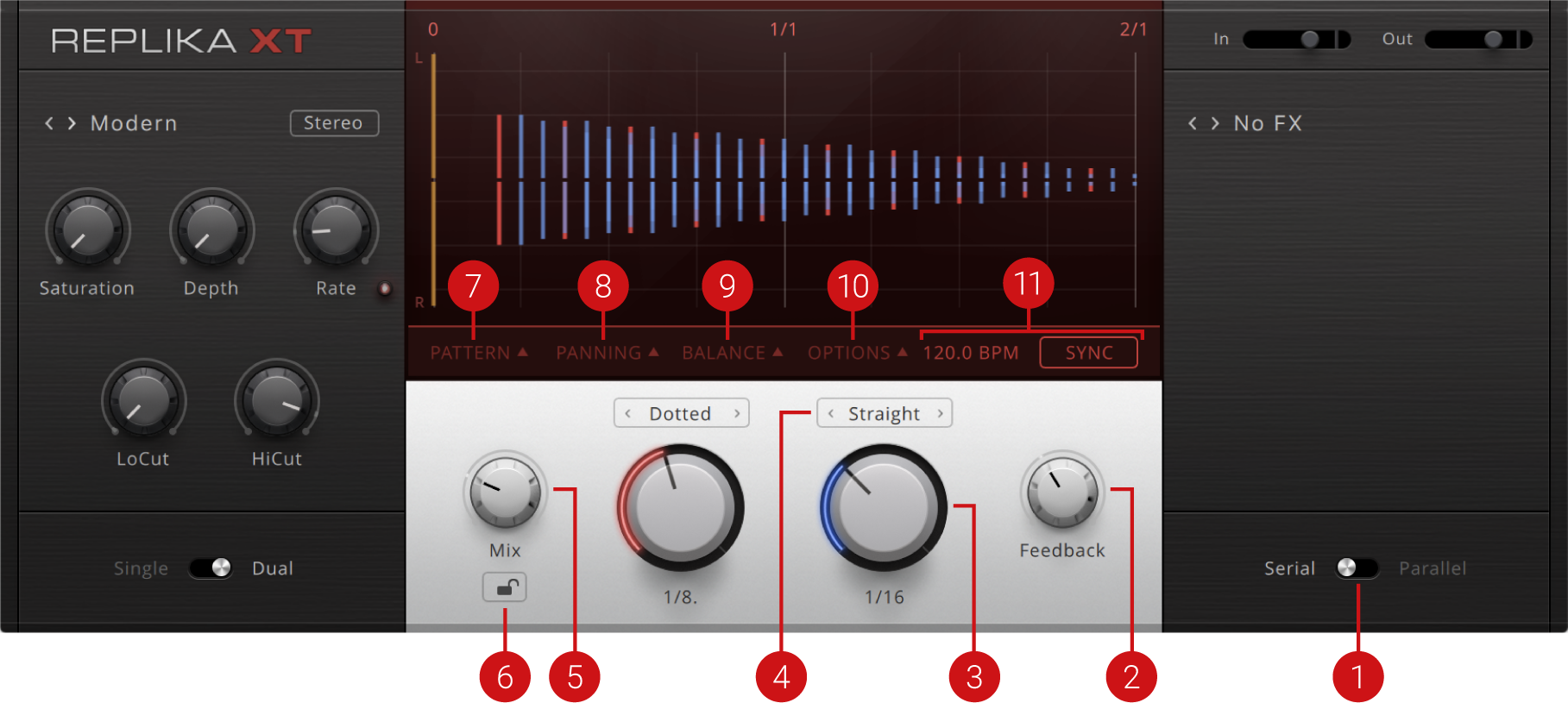1568x703 pixels.
Task: Open the Straight timing selector
Action: [884, 413]
